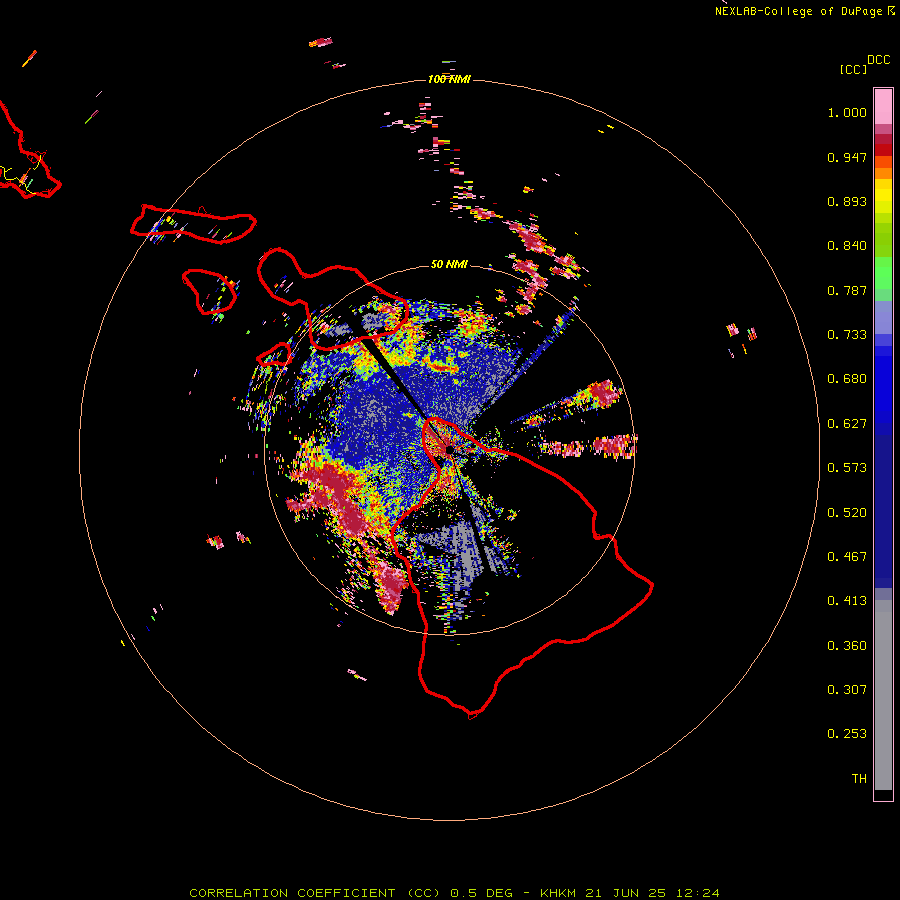Screen dimensions: 900x900
Task: Click the bright green segment of the color bar
Action: click(883, 273)
